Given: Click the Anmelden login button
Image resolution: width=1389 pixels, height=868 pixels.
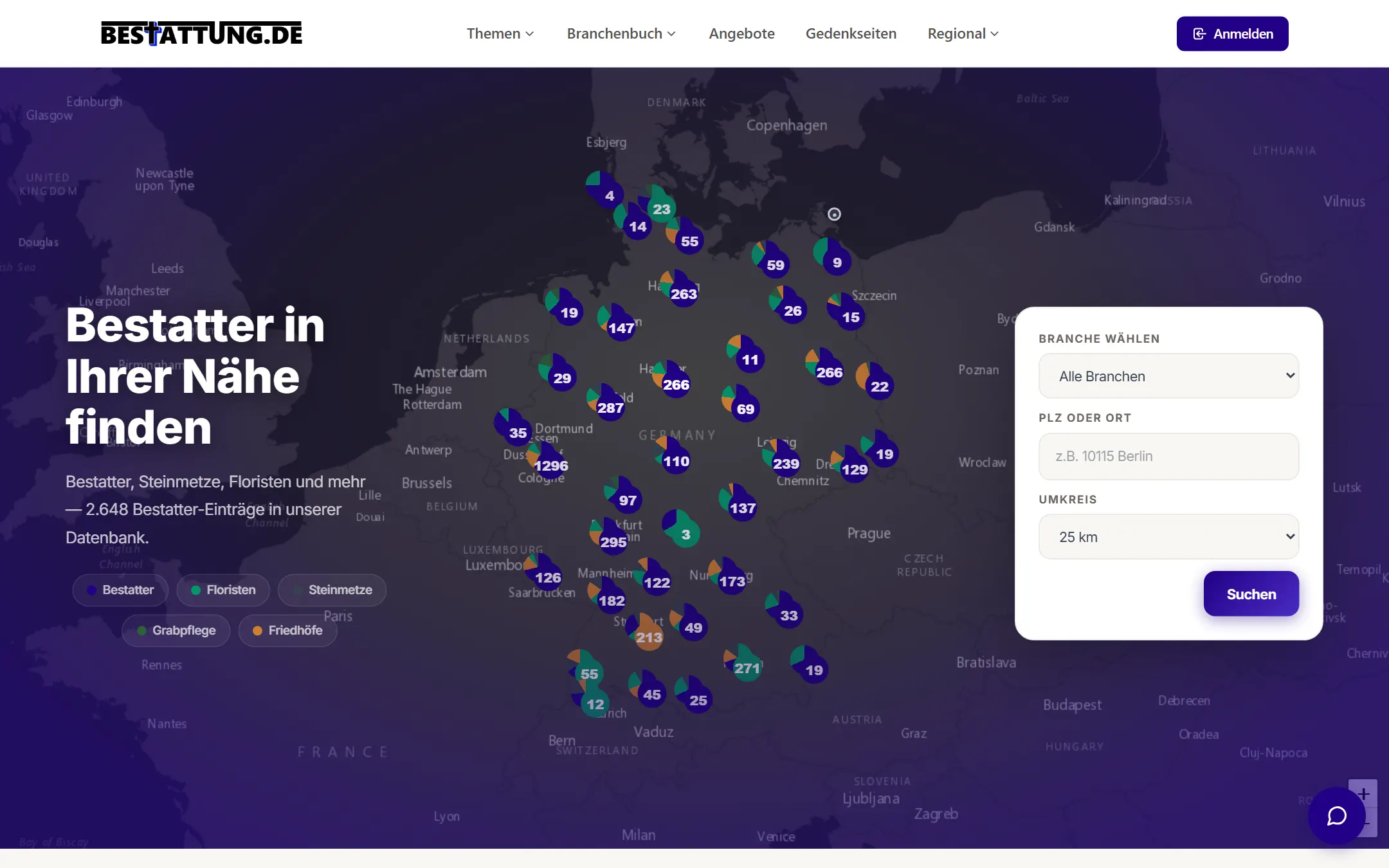Looking at the screenshot, I should (1232, 33).
